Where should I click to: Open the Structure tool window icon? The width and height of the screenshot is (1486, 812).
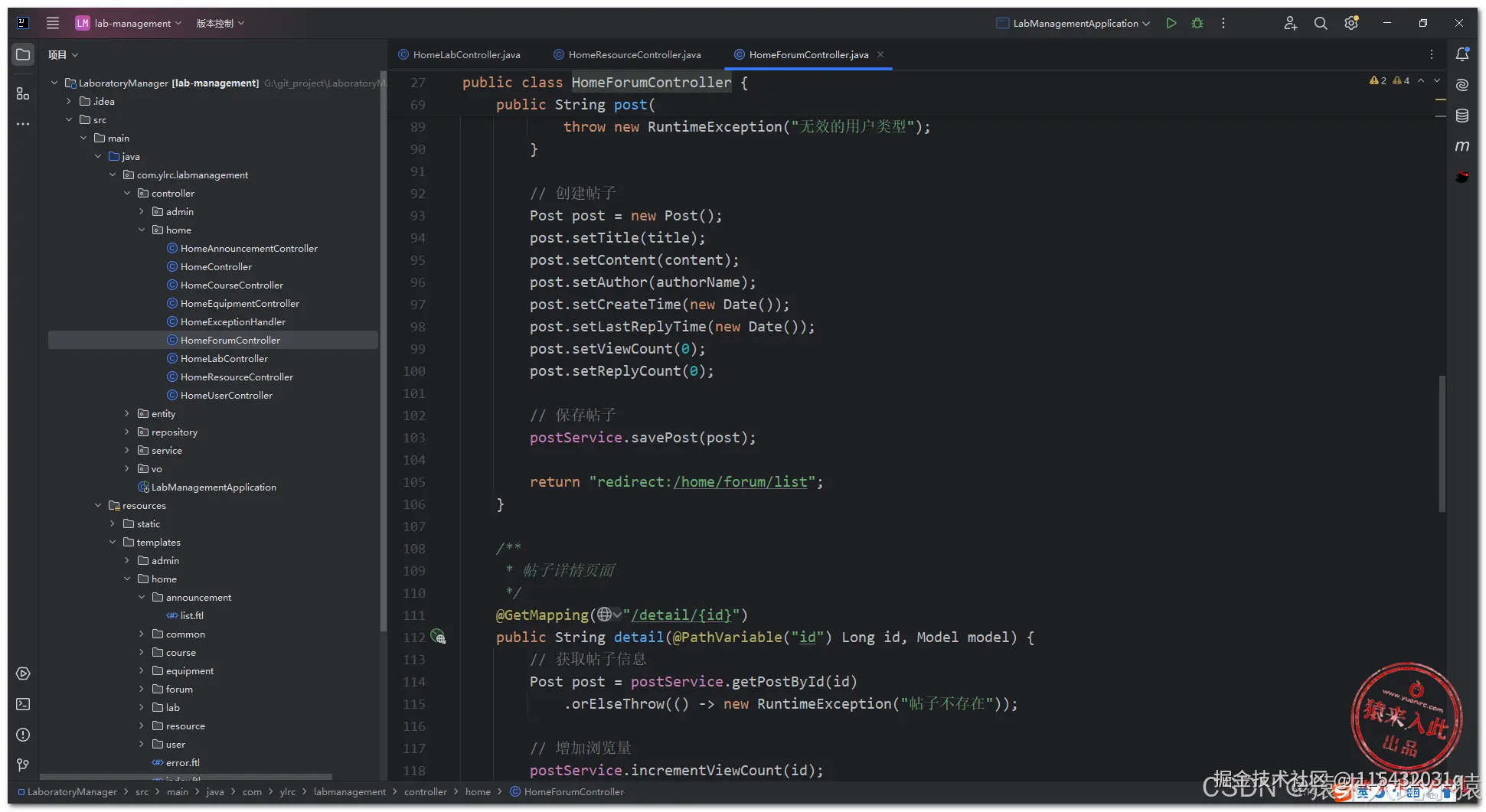[x=23, y=93]
